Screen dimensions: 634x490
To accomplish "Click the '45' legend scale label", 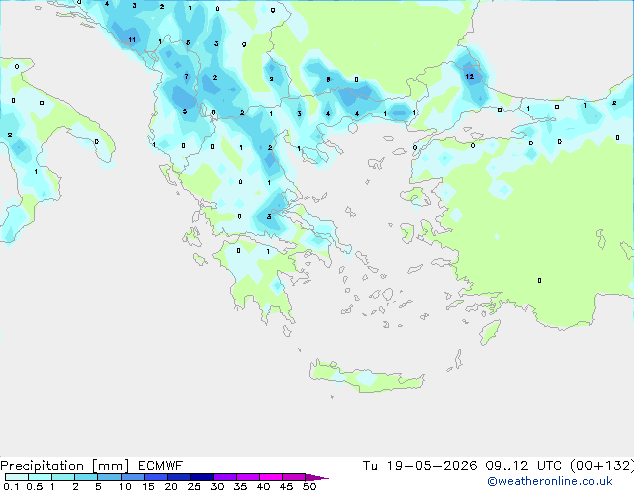I will (286, 486).
